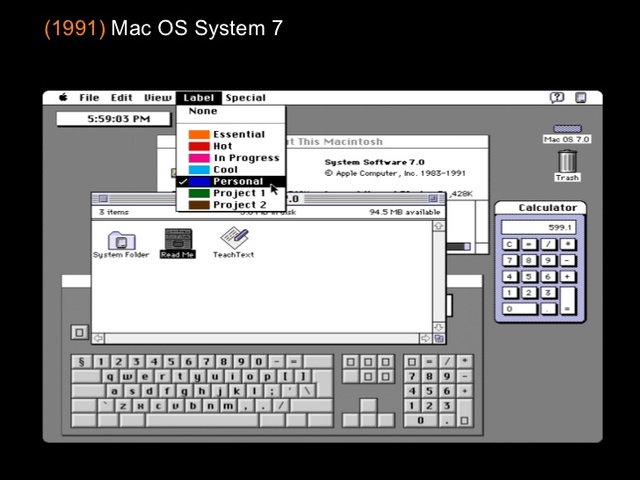Apply the Hot label
Screen dimensions: 640x480
click(231, 146)
